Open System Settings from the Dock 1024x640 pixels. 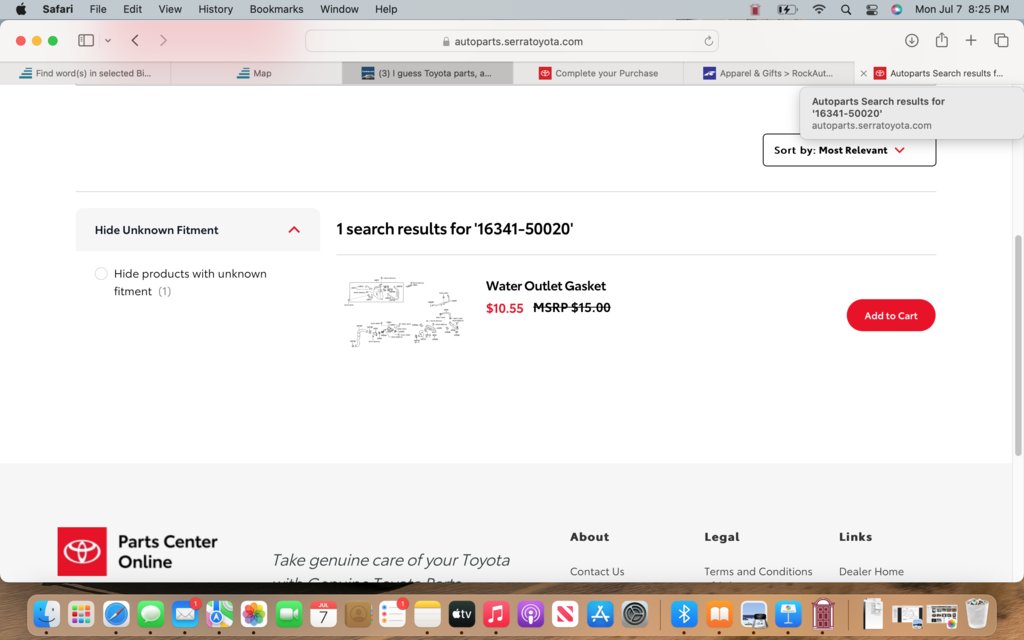pyautogui.click(x=634, y=614)
